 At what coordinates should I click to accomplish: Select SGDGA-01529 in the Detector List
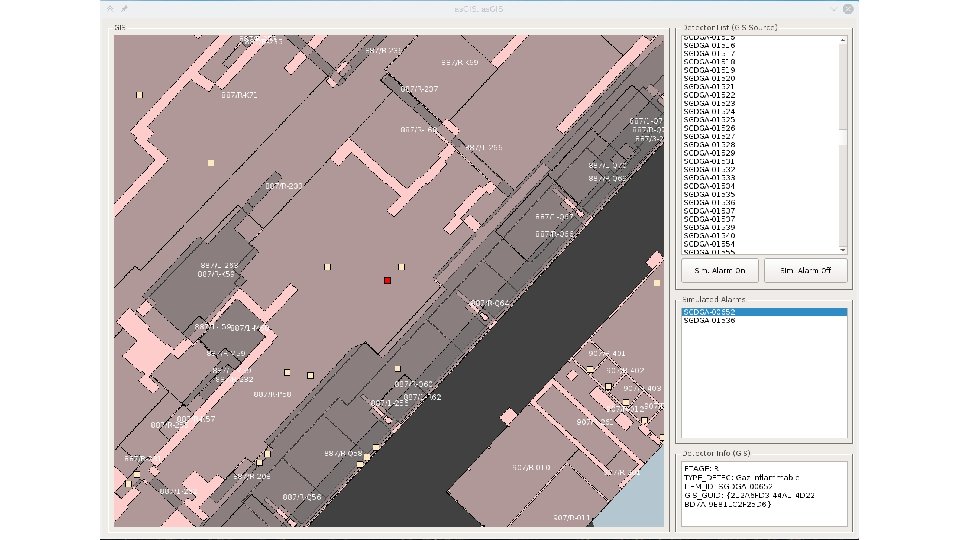709,153
